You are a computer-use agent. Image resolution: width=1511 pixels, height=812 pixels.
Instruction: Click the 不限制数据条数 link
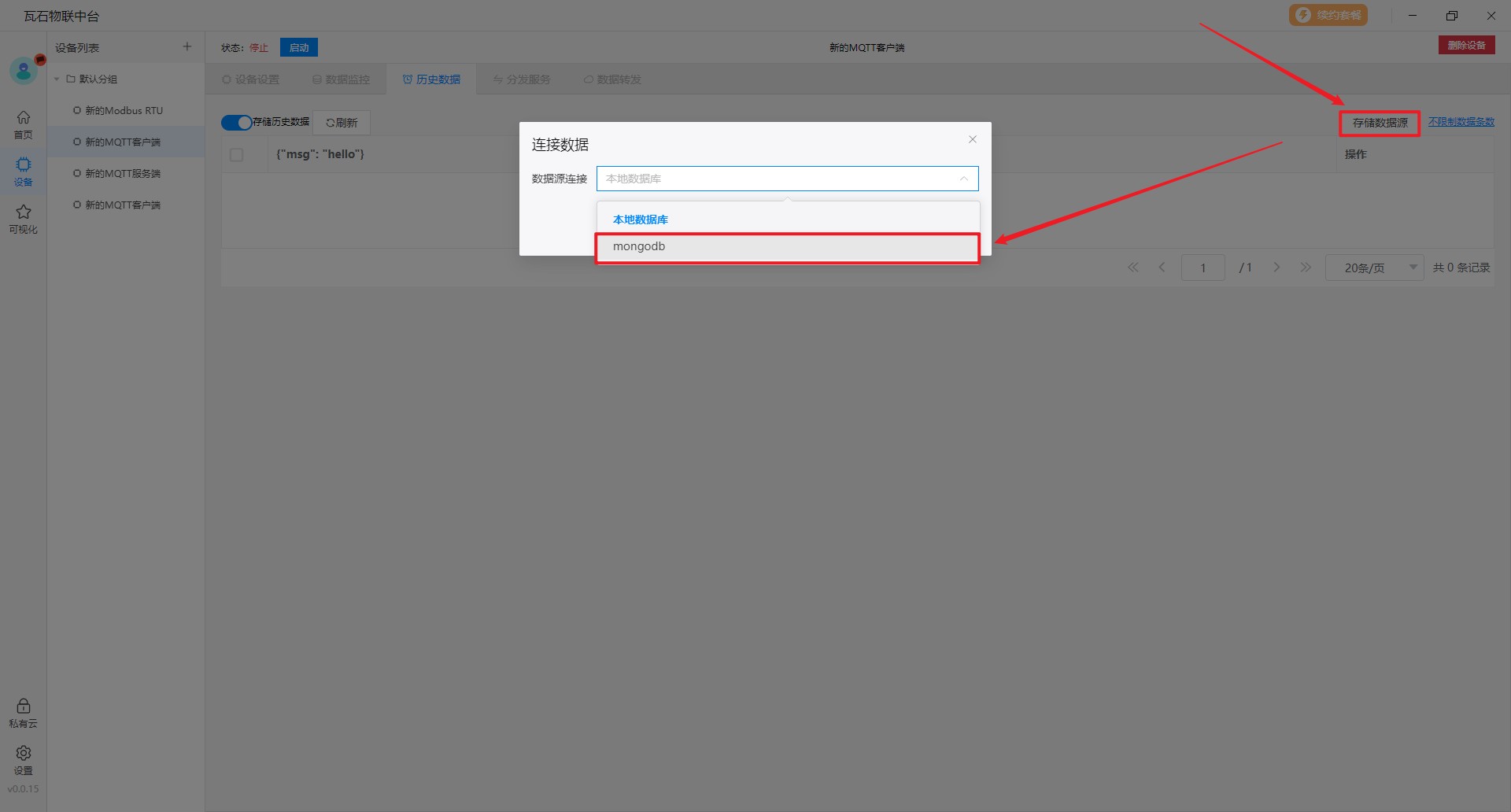click(x=1461, y=122)
